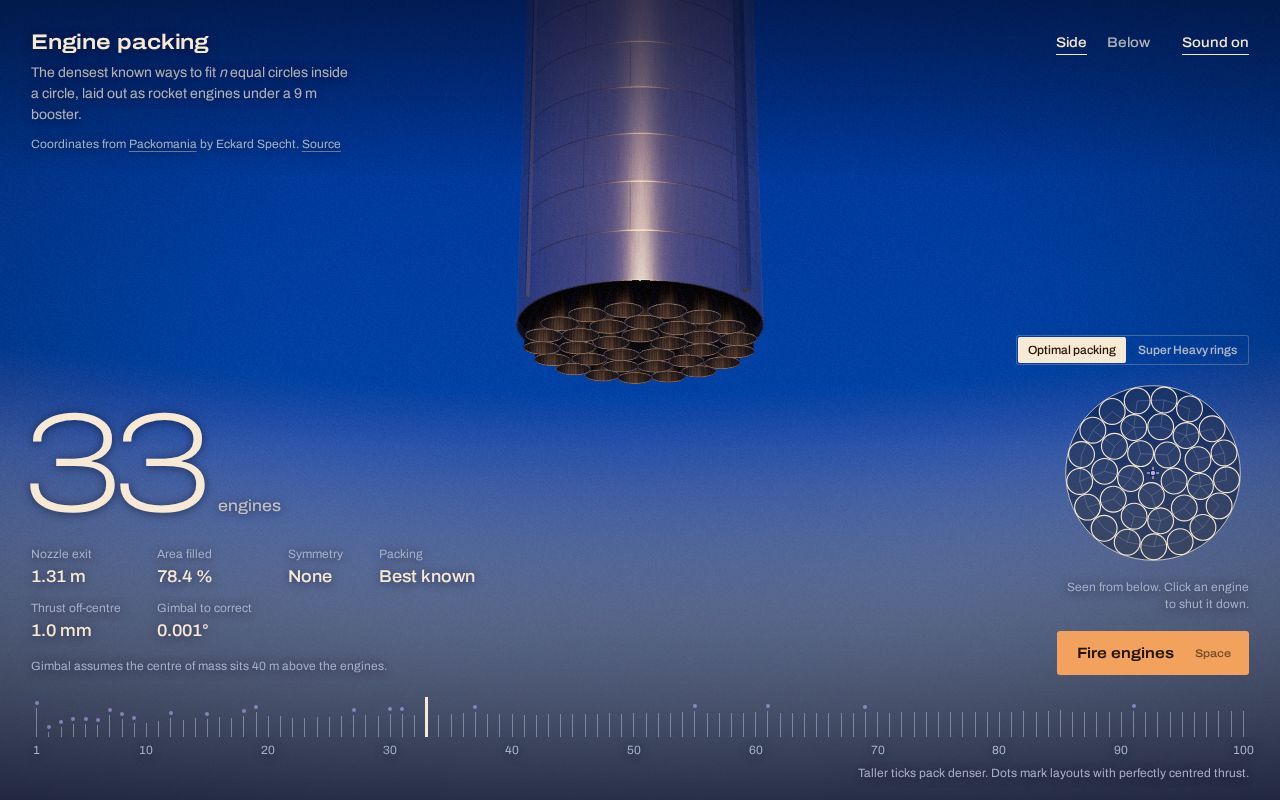Jump to the slider tick above label 10
Image resolution: width=1280 pixels, height=800 pixels.
(x=146, y=729)
